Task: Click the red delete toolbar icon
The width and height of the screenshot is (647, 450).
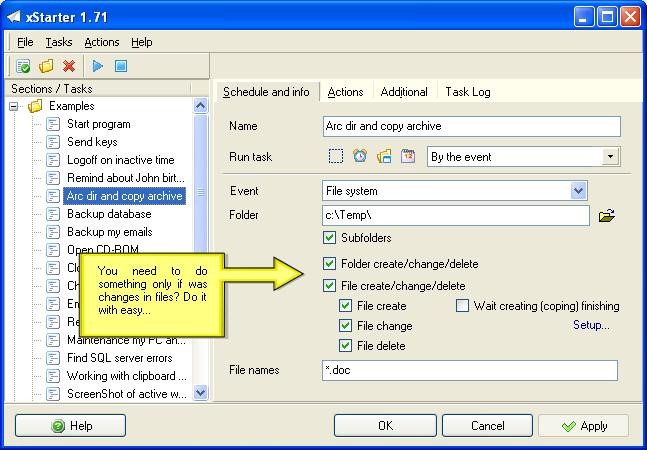Action: click(x=69, y=66)
